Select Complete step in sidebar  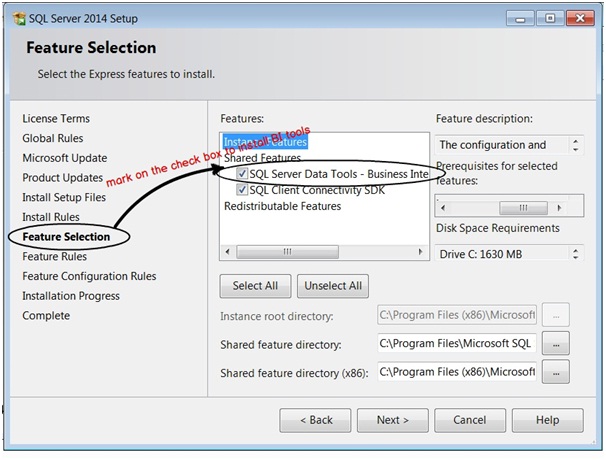tap(46, 315)
